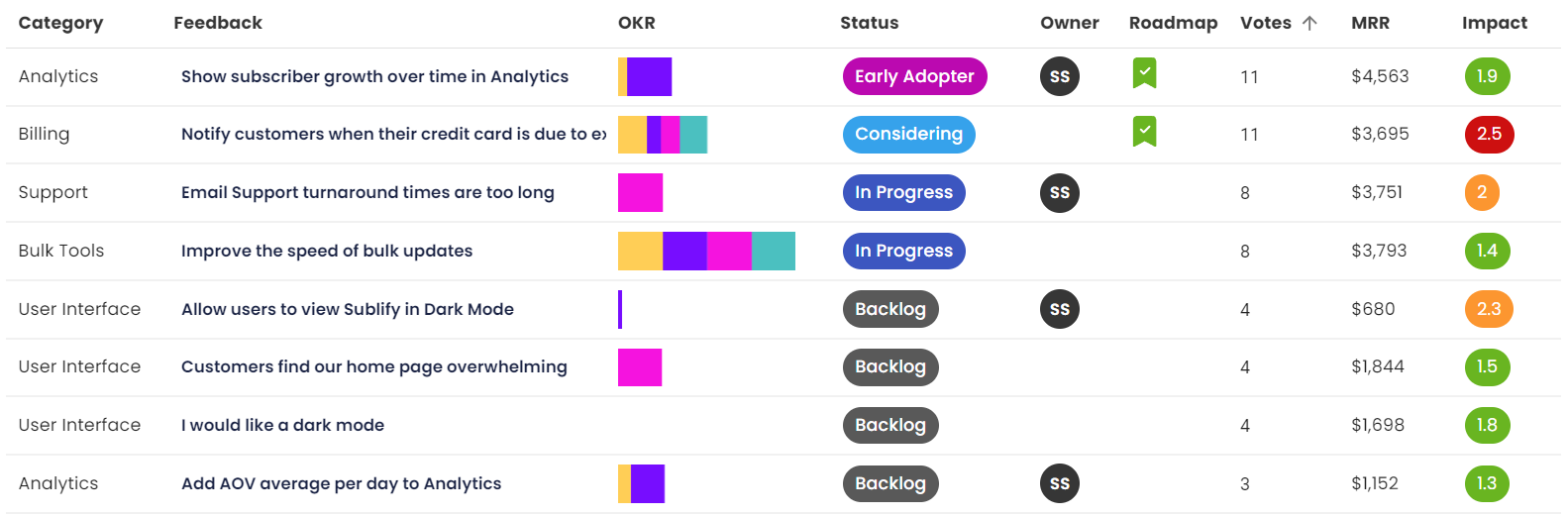Change the In Progress status for Email Support
Viewport: 1568px width, 517px height.
[x=903, y=193]
